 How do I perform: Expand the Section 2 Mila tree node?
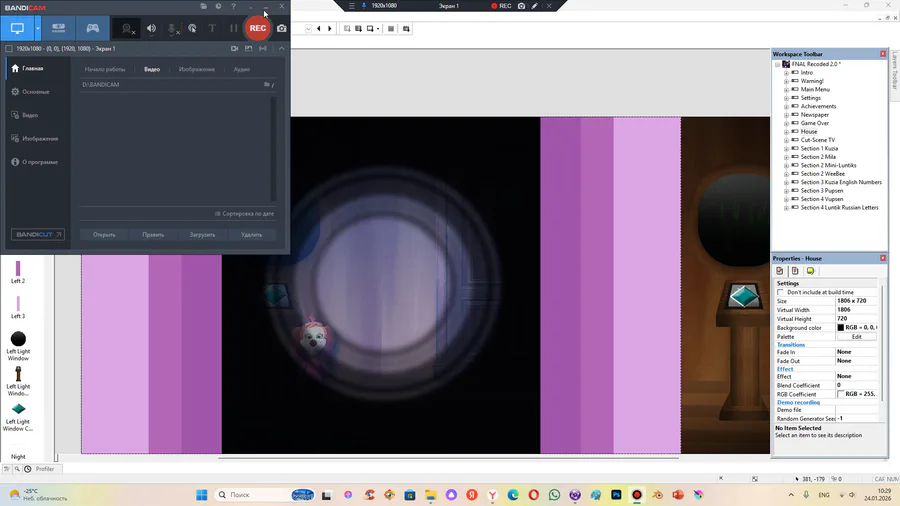[x=786, y=157]
